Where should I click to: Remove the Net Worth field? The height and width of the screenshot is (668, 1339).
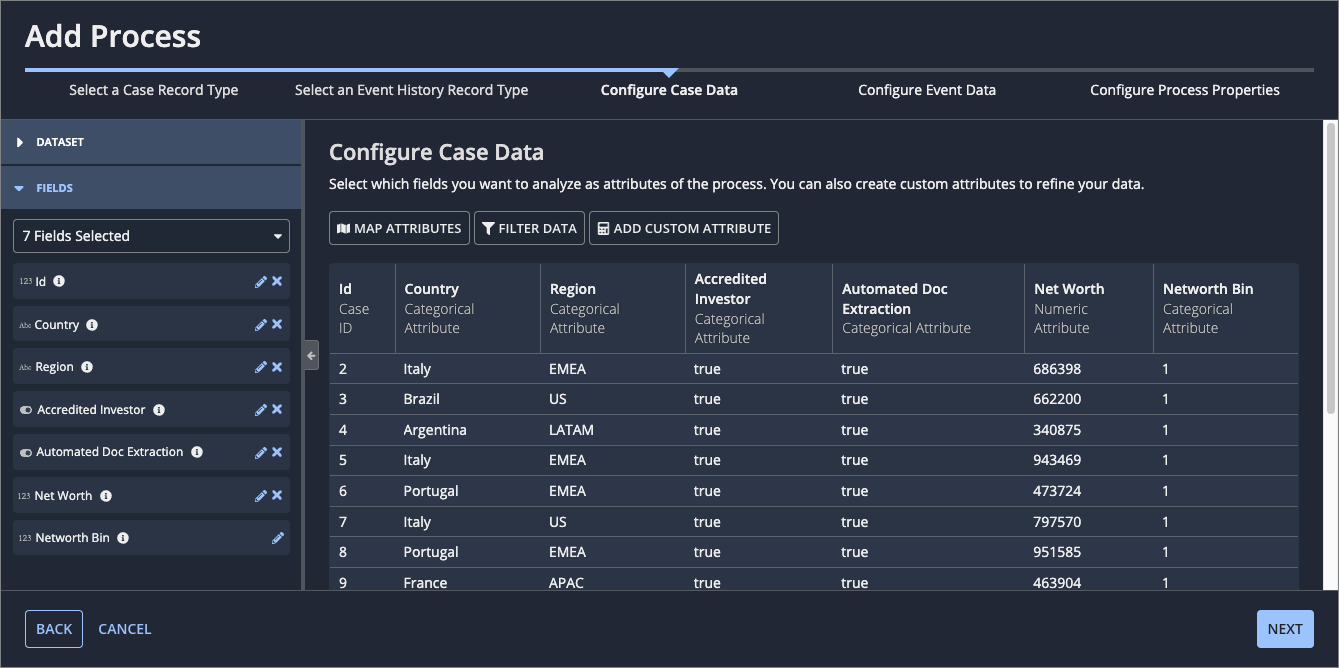click(x=277, y=496)
